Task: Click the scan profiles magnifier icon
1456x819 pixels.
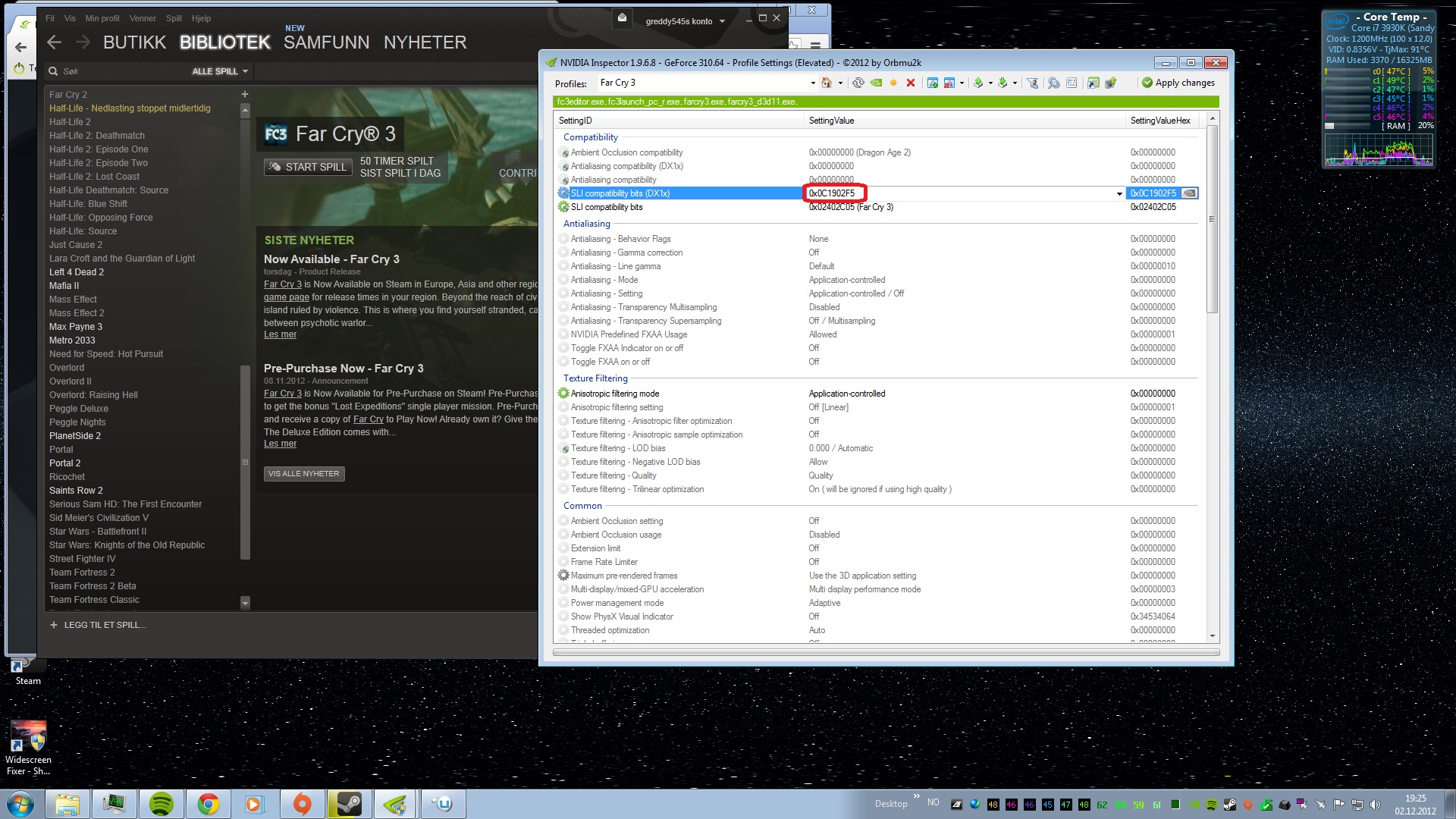Action: tap(1054, 83)
